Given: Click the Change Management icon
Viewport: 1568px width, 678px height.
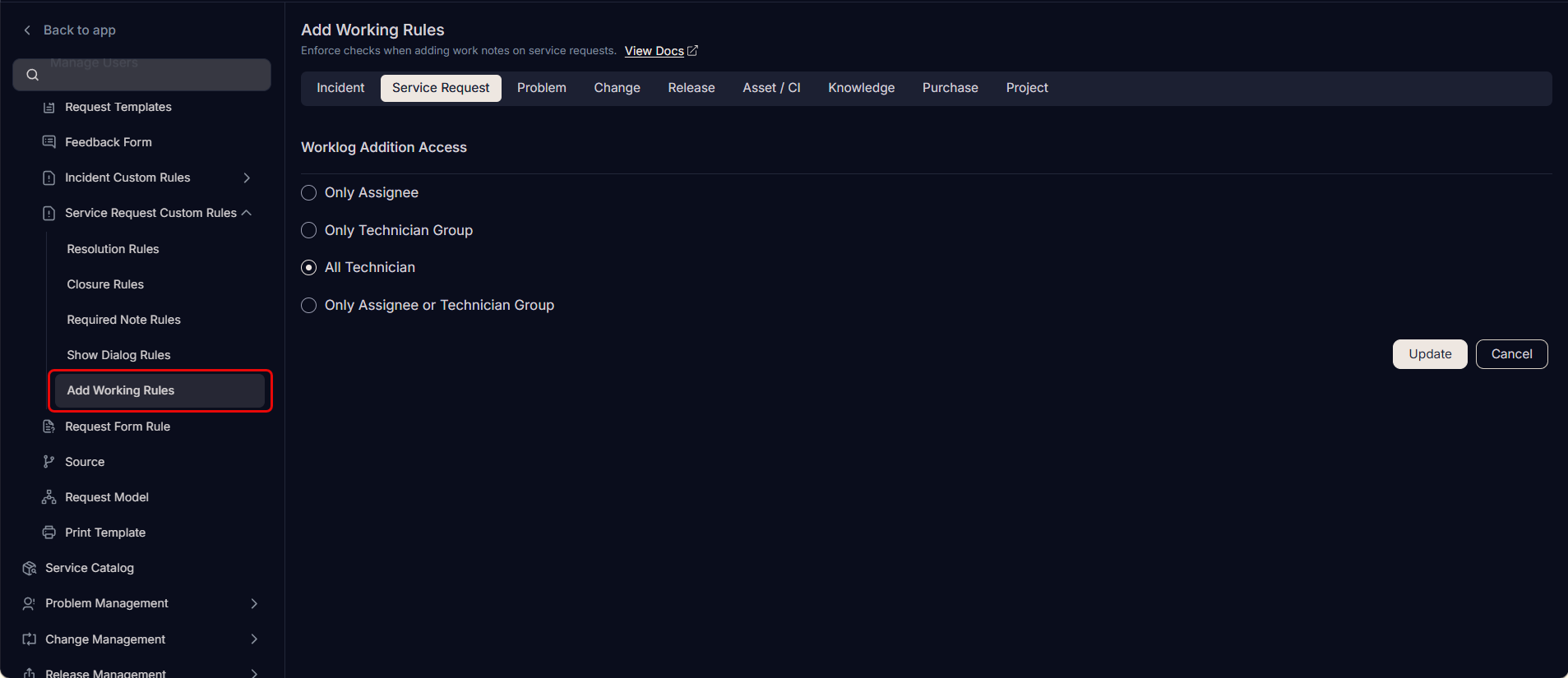Looking at the screenshot, I should 30,639.
